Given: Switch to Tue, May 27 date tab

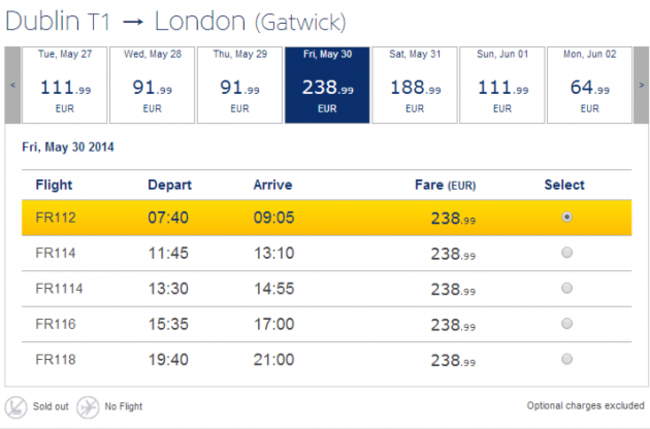Looking at the screenshot, I should click(64, 85).
